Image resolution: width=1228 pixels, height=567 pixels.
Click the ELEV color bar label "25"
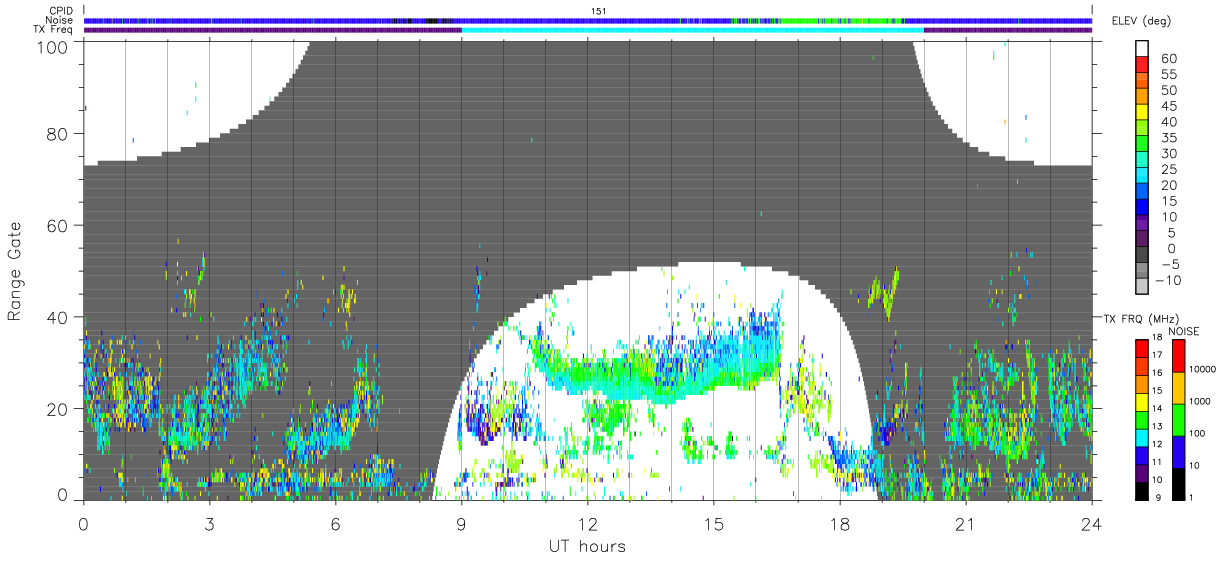click(1169, 169)
